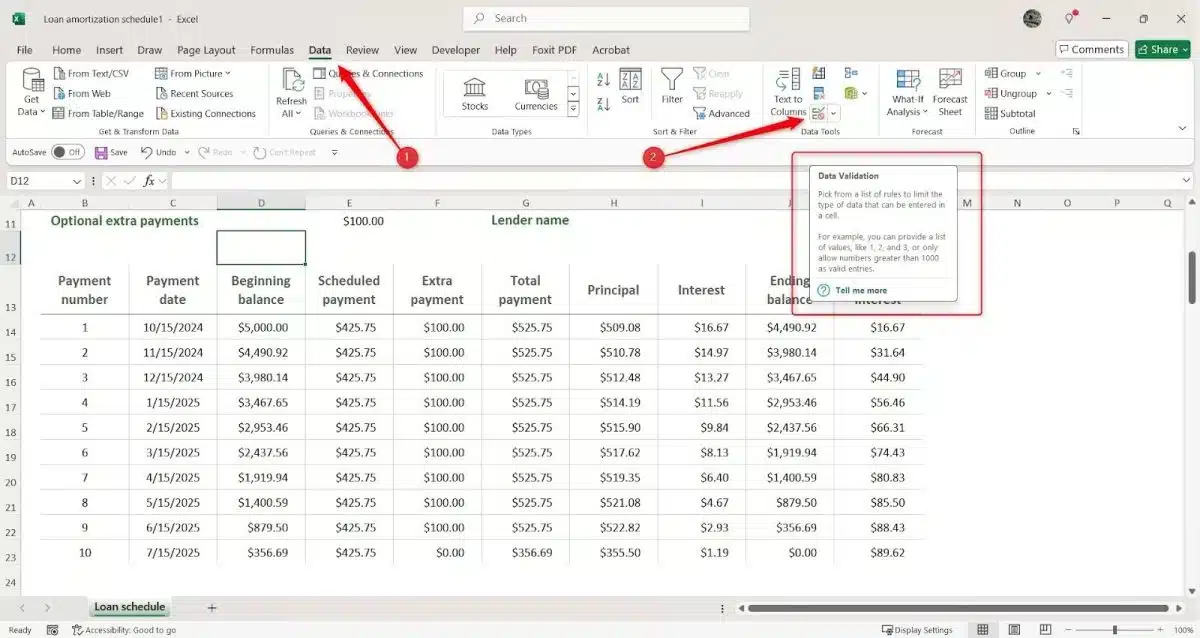Screen dimensions: 1200x638
Task: Open Recent Sources
Action: 193,93
